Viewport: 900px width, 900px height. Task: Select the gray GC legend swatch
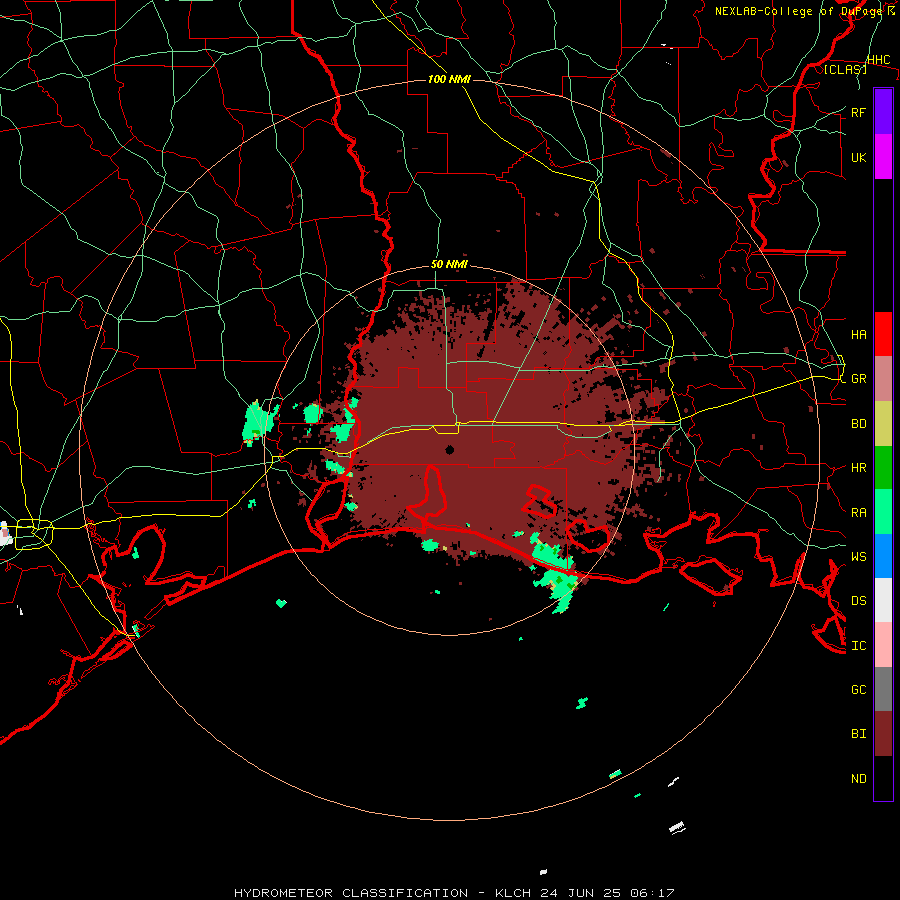(883, 689)
